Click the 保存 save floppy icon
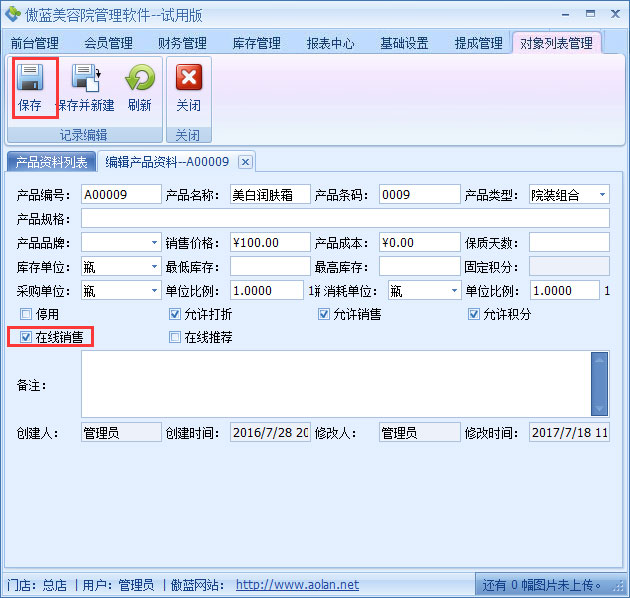This screenshot has height=598, width=630. (30, 77)
